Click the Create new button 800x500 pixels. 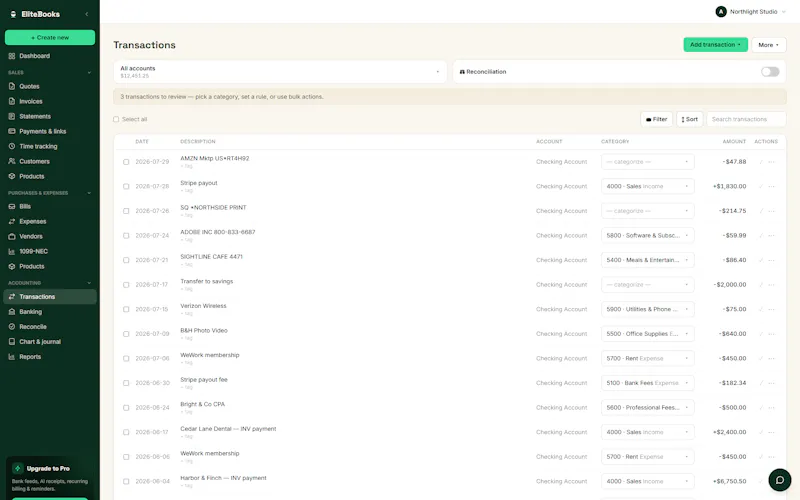tap(50, 37)
